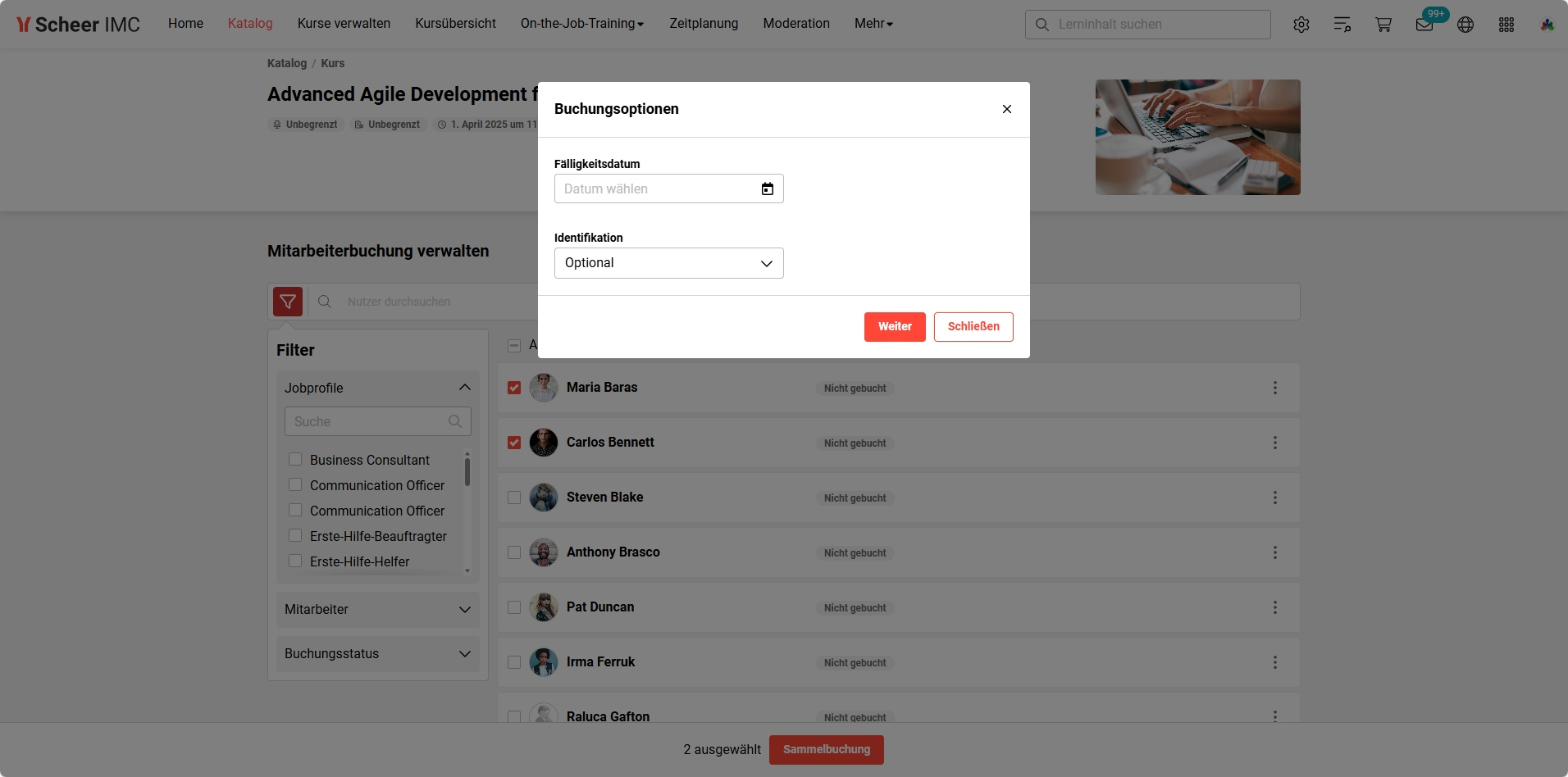Click the user profile avatar icon
The image size is (1568, 777).
point(1547,25)
